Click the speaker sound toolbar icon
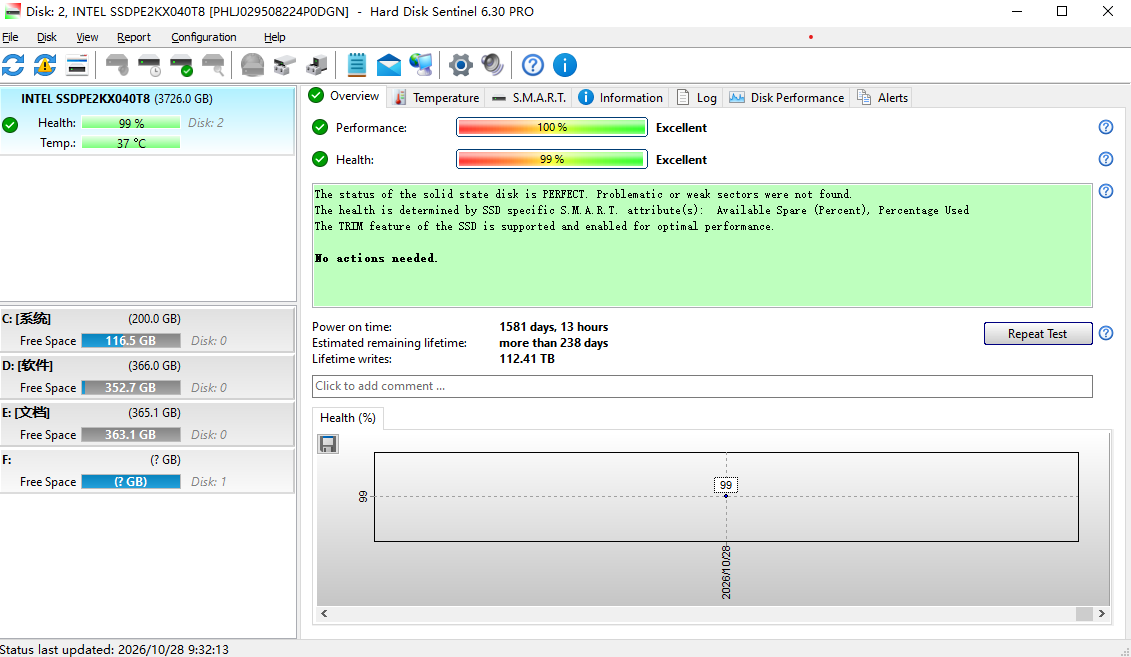The width and height of the screenshot is (1131, 657). [492, 65]
